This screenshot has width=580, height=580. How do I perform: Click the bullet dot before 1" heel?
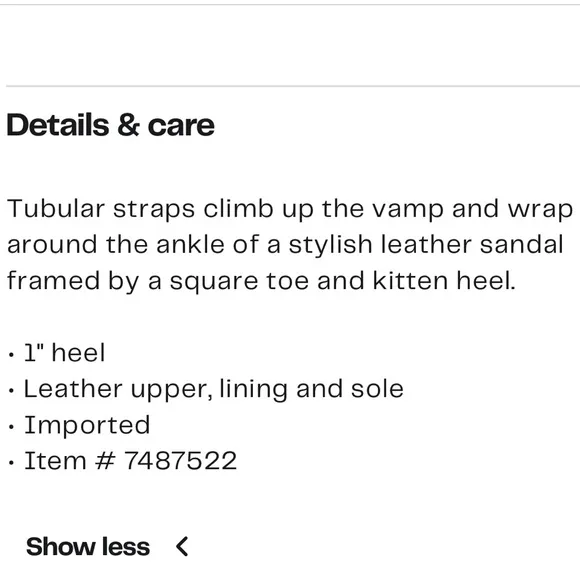click(x=11, y=355)
